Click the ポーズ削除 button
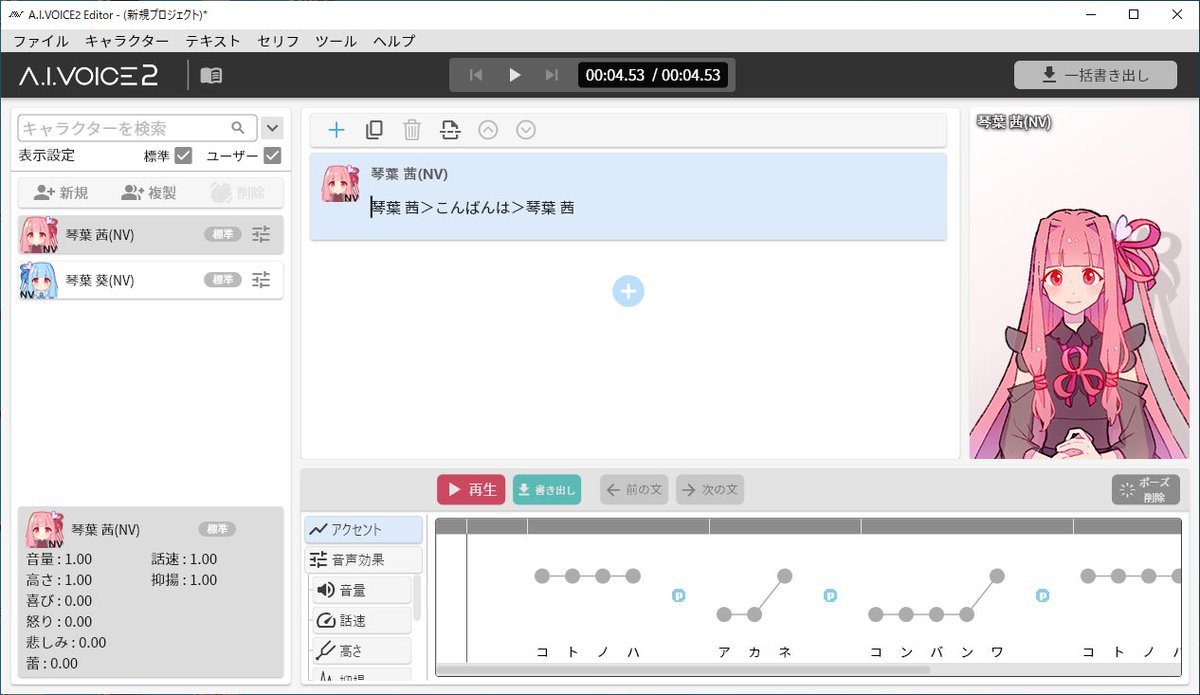The image size is (1200, 695). [1146, 489]
